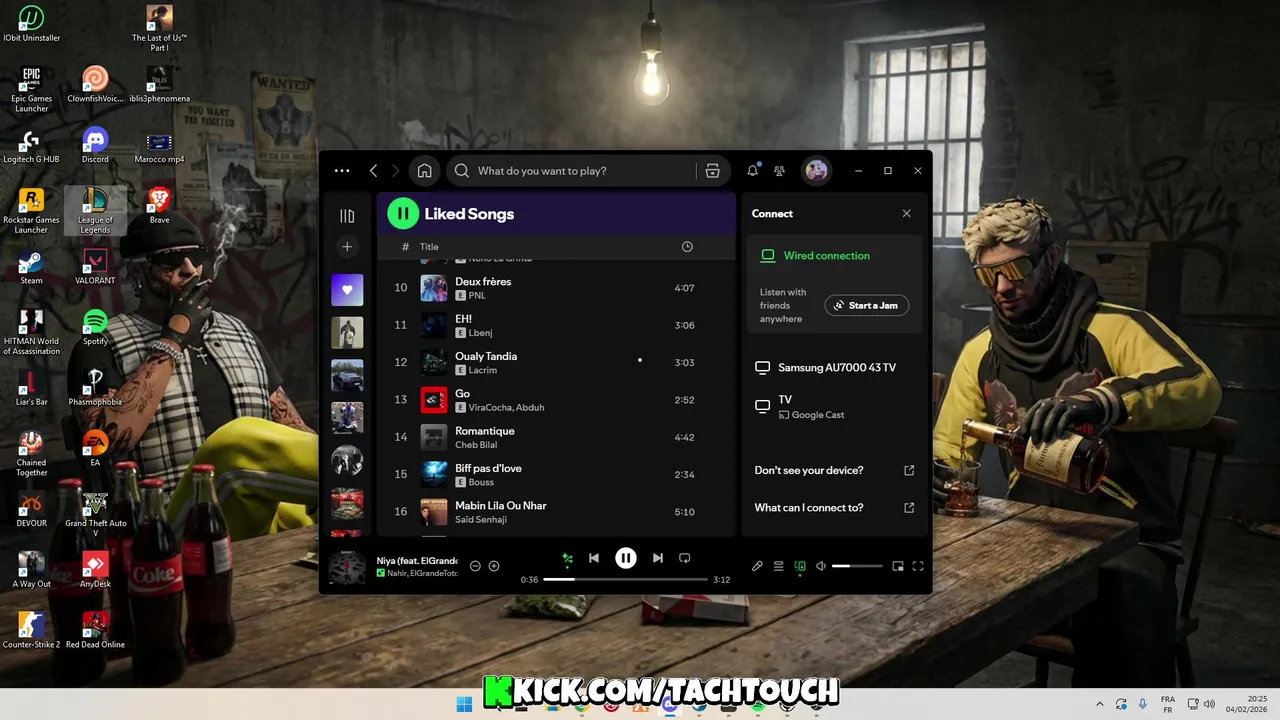Show hidden system tray icons
Viewport: 1280px width, 720px height.
[x=1100, y=705]
